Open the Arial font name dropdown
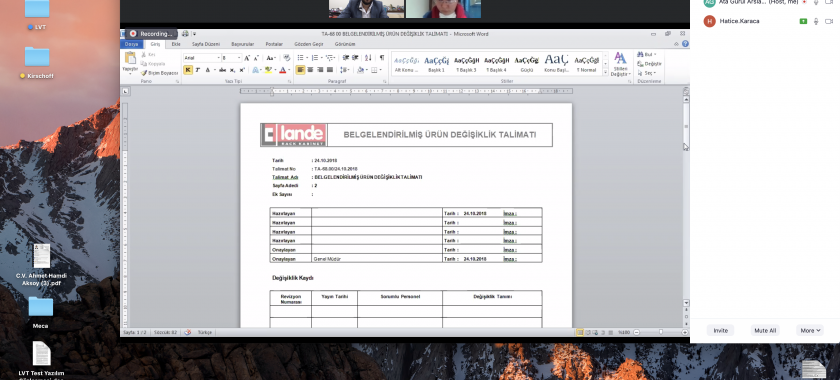 click(202, 57)
